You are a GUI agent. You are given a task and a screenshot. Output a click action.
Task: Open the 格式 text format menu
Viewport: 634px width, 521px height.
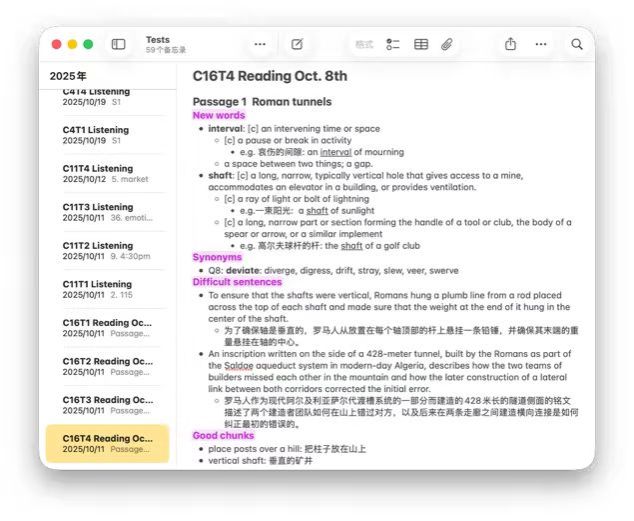pyautogui.click(x=364, y=45)
